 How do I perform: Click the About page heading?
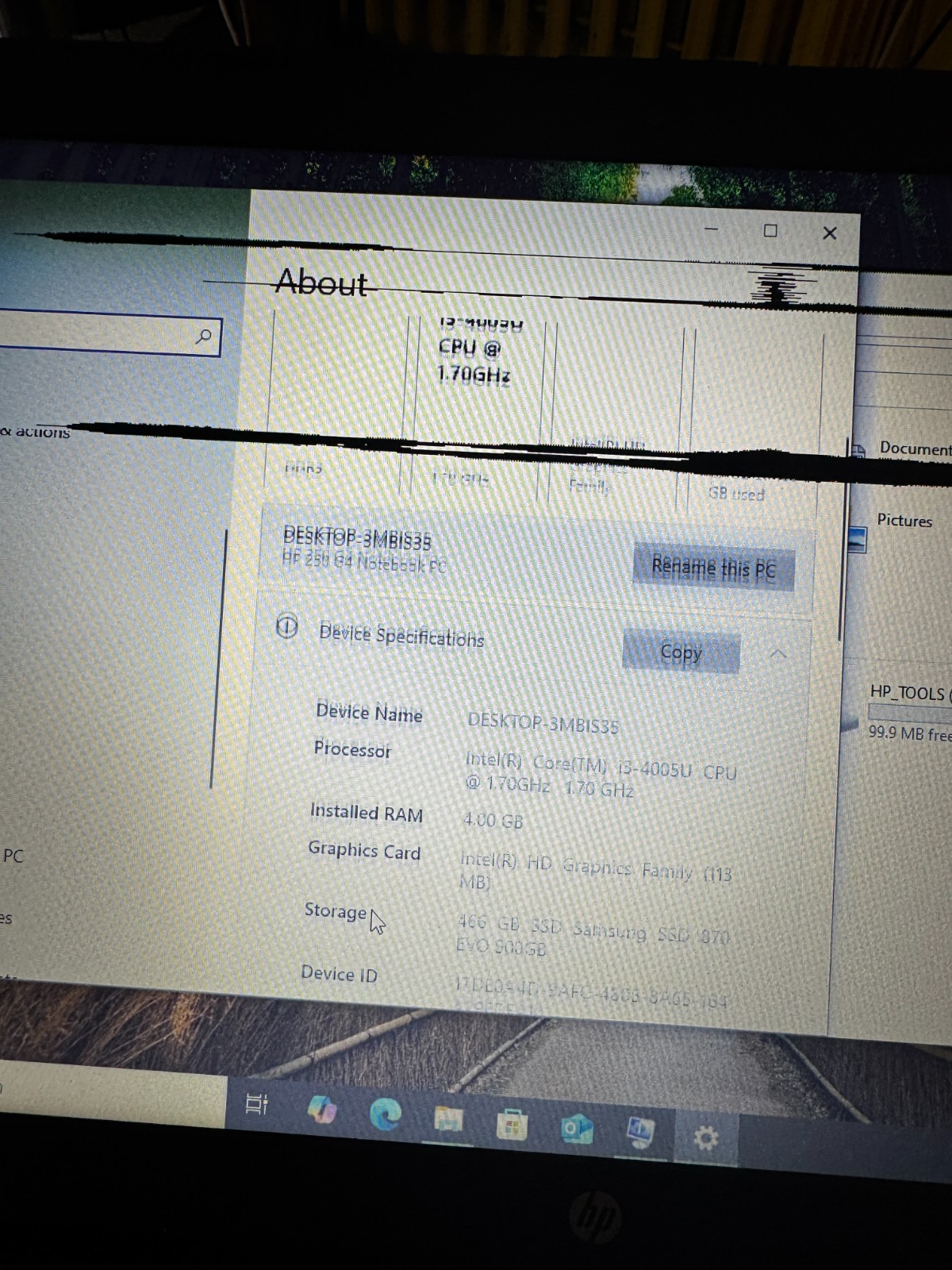(x=321, y=283)
